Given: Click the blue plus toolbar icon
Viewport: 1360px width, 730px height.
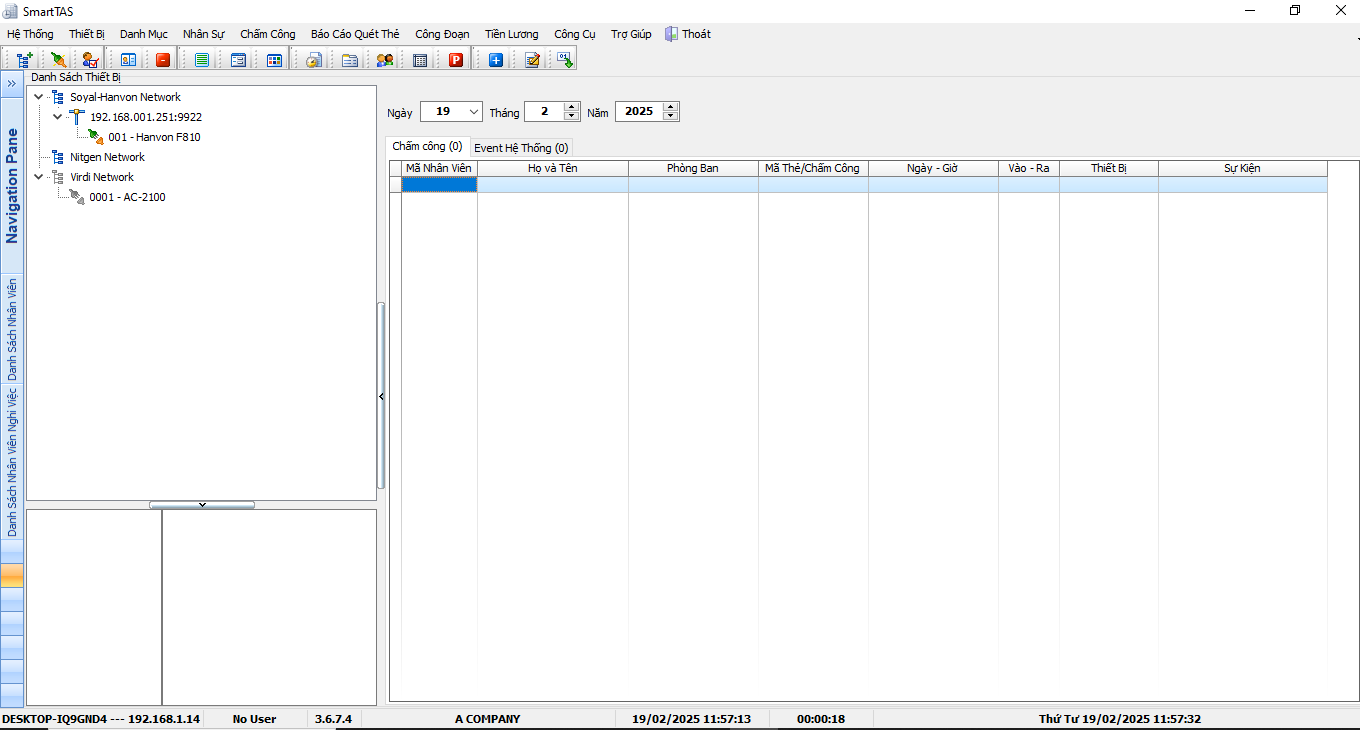Looking at the screenshot, I should pos(496,60).
